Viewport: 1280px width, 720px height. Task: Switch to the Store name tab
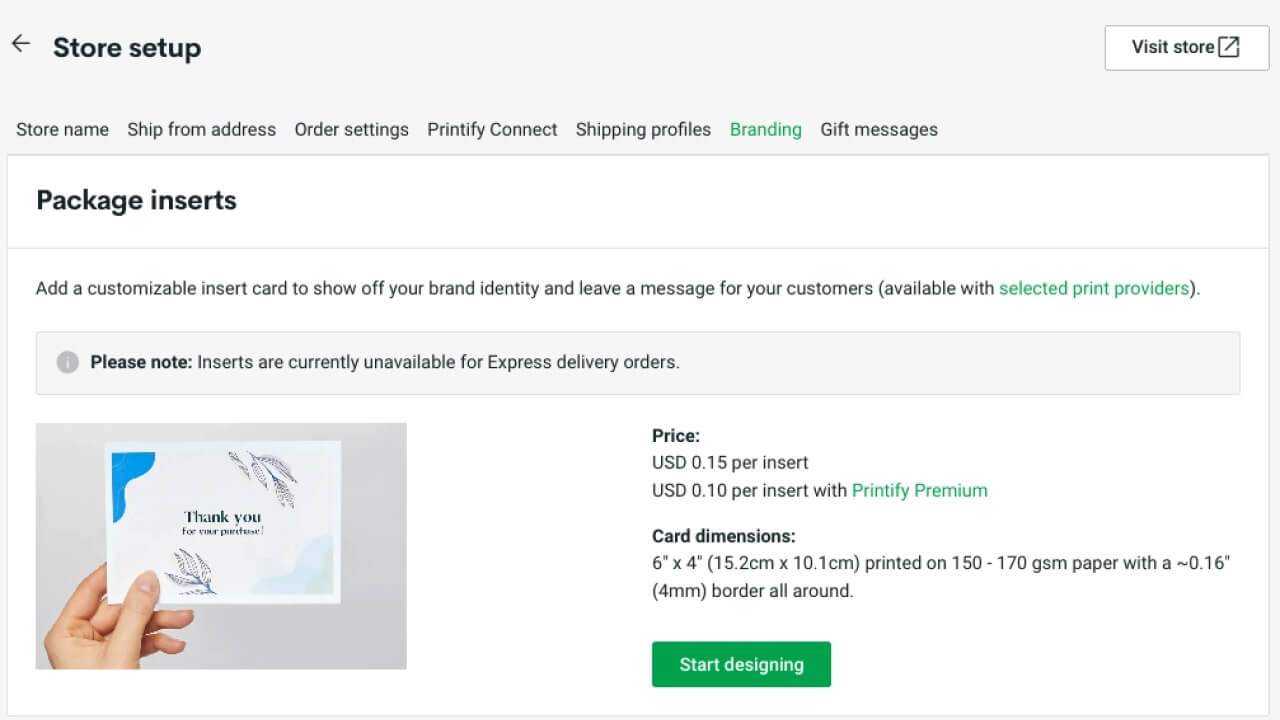click(62, 129)
